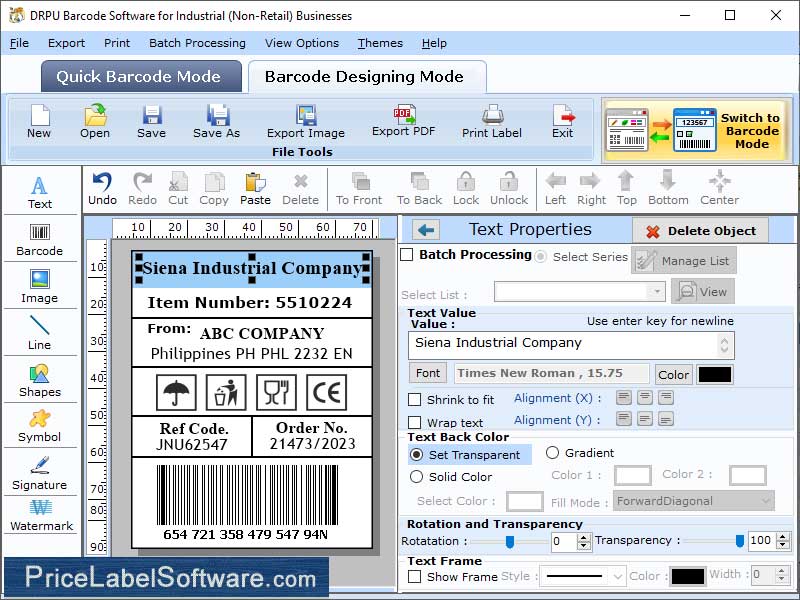Click the Delete Object button
Viewport: 800px width, 600px height.
701,231
